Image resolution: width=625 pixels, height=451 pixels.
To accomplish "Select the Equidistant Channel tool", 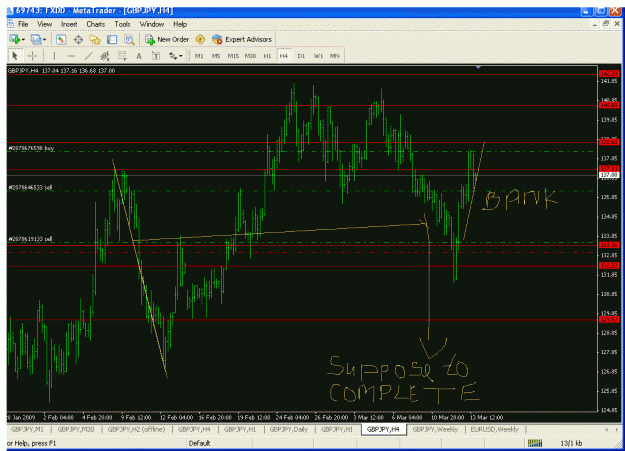I will (105, 56).
